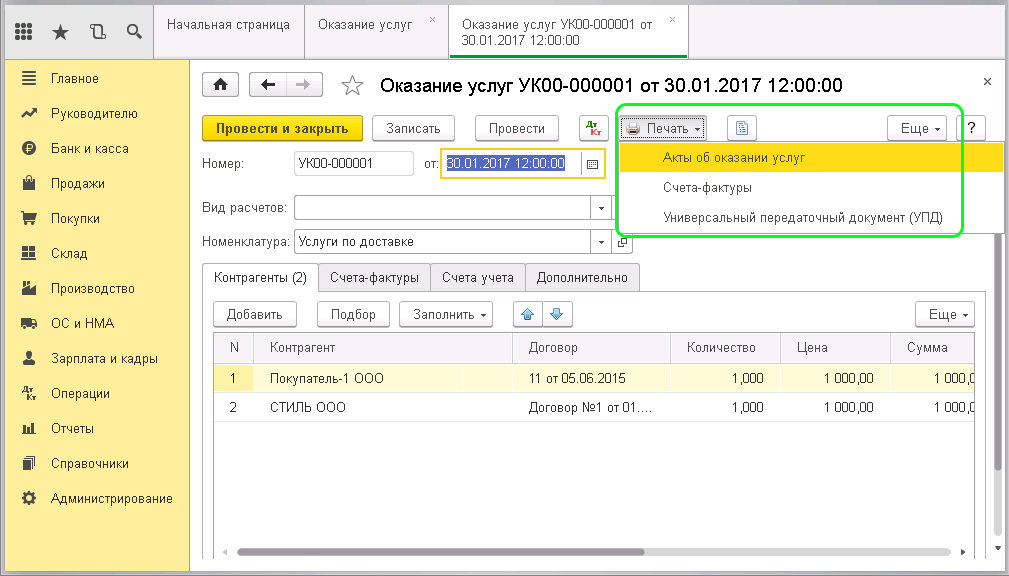Click the Записать button
1009x576 pixels.
tap(413, 128)
